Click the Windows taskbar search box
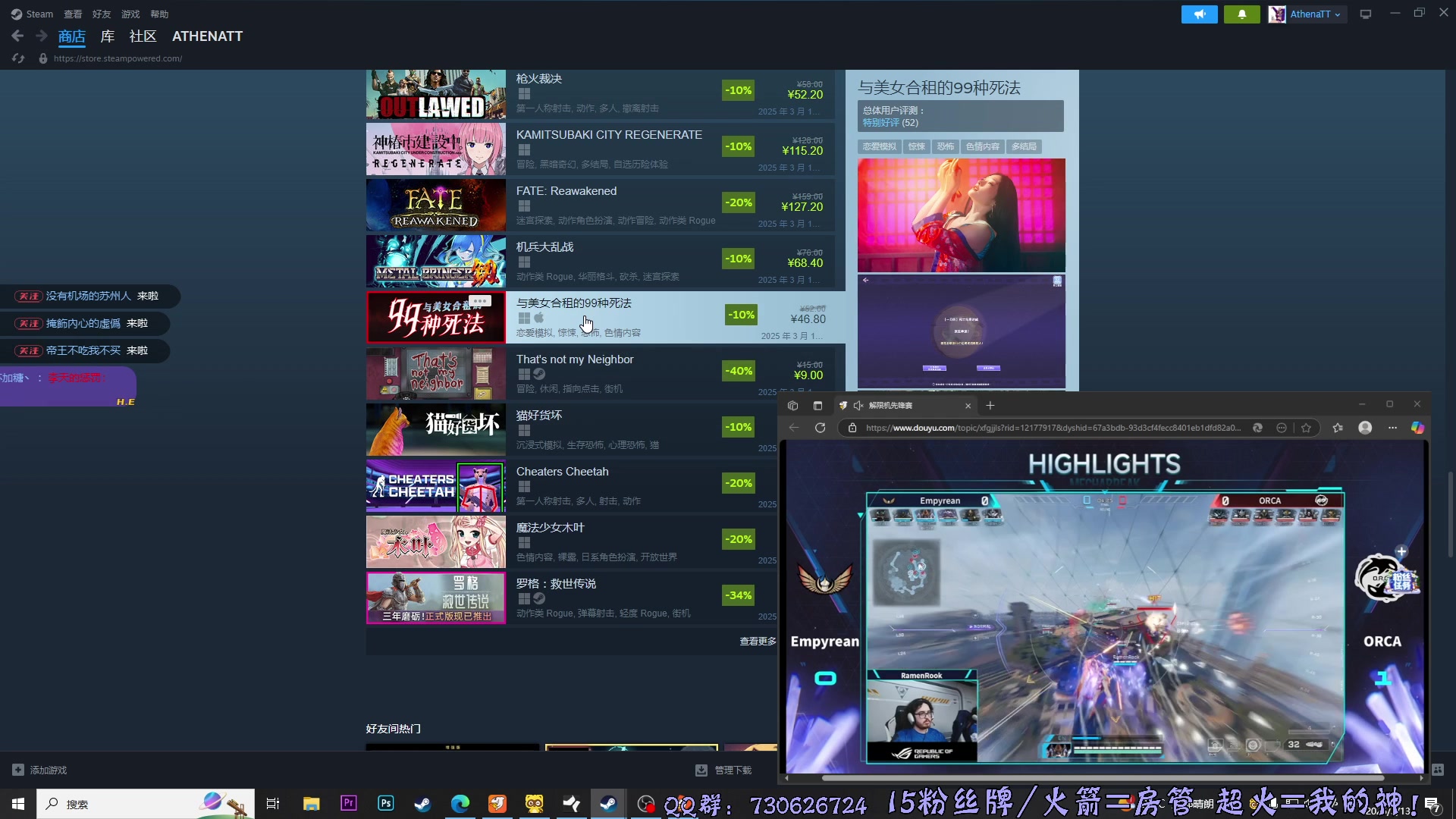1456x819 pixels. (146, 804)
